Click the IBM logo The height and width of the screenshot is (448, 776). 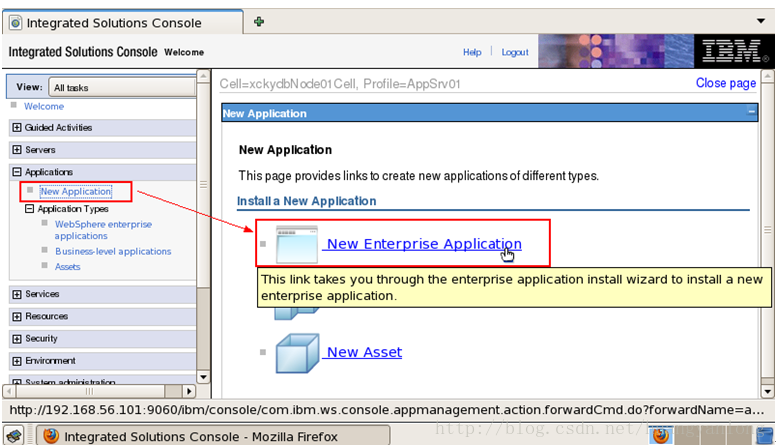(x=733, y=51)
